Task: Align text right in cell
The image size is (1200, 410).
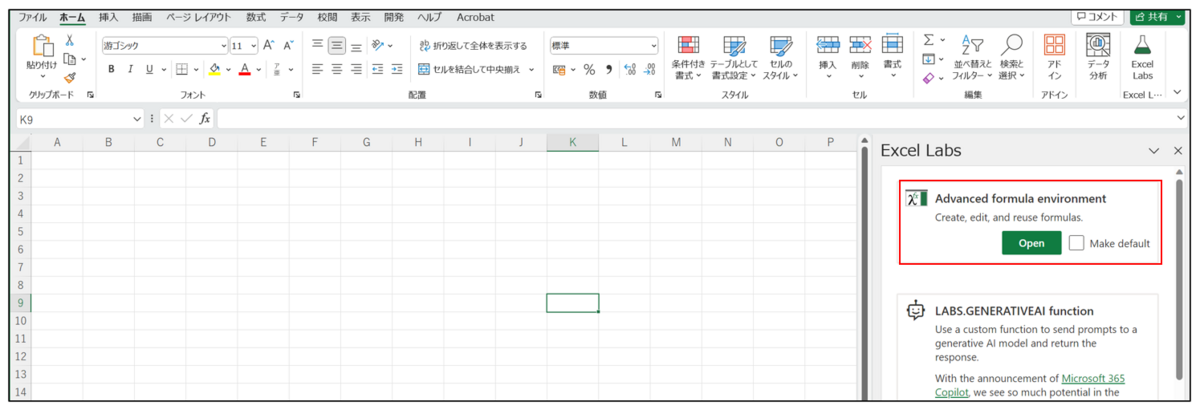Action: click(356, 69)
